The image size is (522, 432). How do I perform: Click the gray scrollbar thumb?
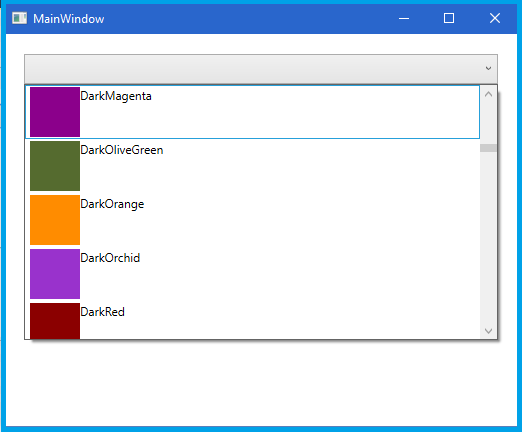pyautogui.click(x=488, y=148)
